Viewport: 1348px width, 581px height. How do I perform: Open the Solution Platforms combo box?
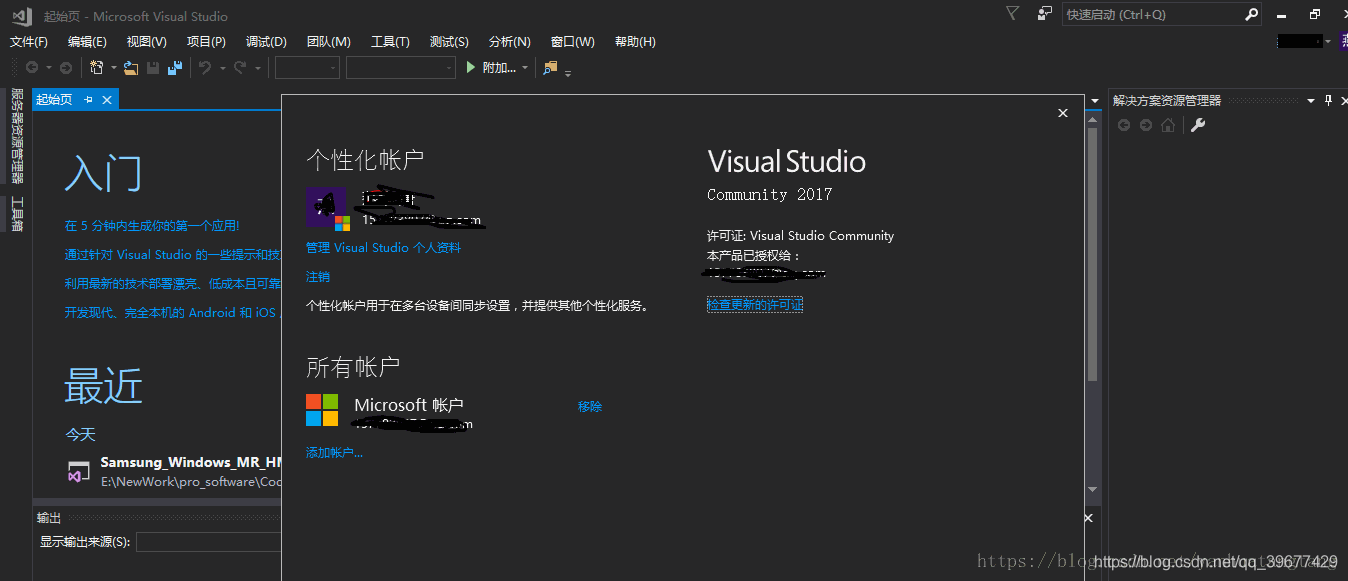pyautogui.click(x=401, y=68)
